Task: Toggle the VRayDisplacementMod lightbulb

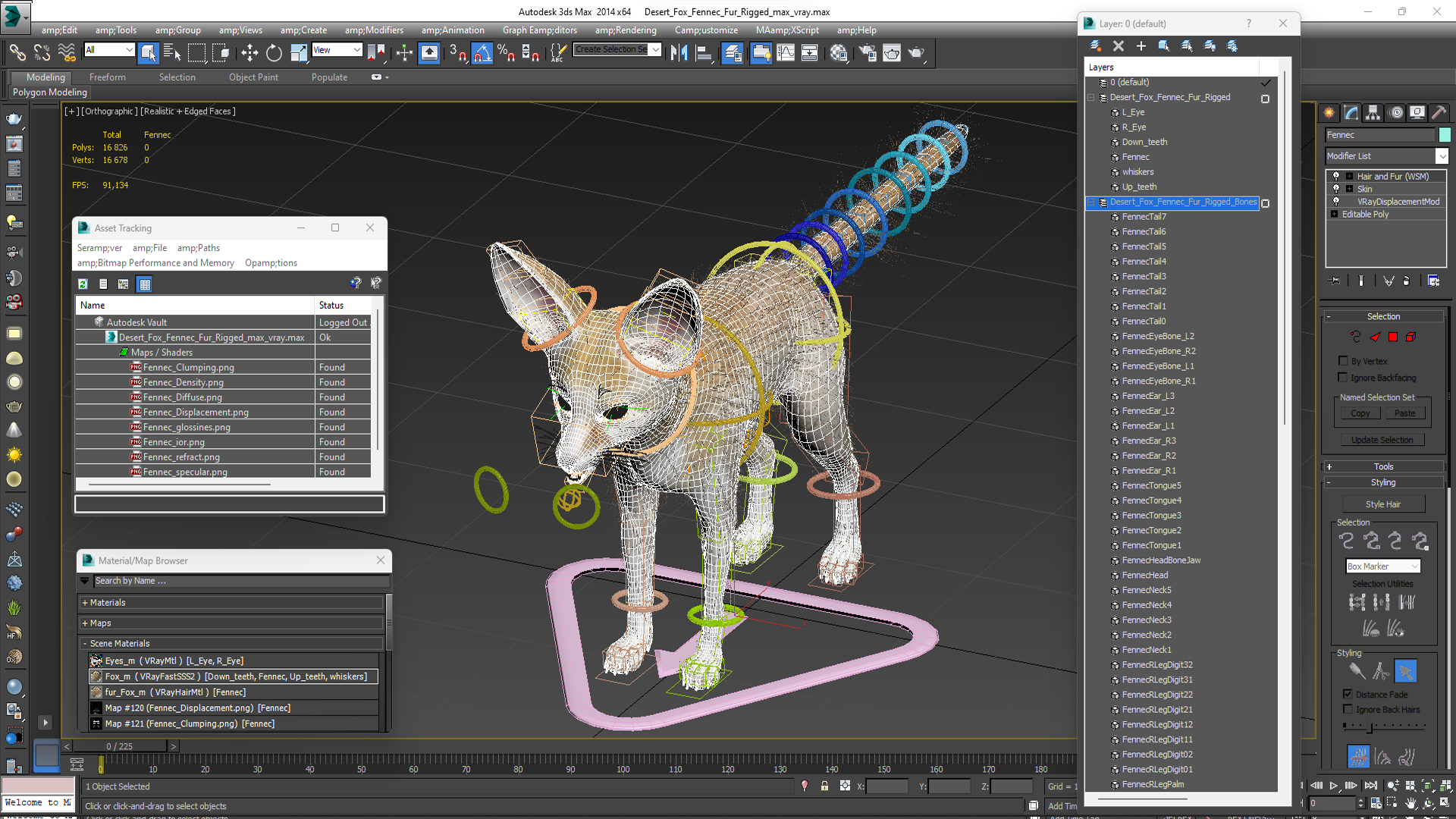Action: click(x=1336, y=202)
